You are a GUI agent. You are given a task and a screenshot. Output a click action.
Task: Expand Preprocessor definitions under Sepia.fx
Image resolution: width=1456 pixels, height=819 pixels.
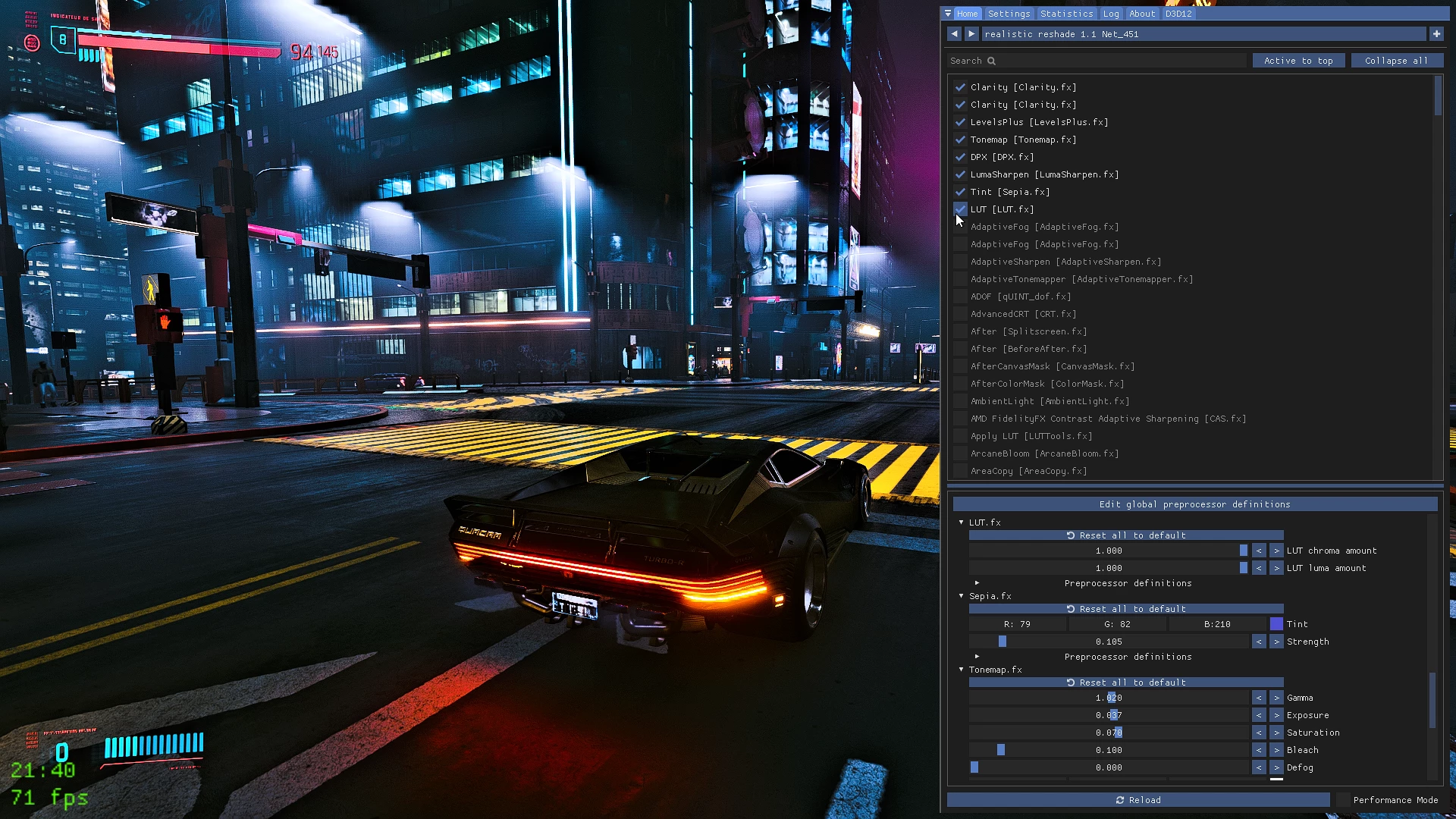pyautogui.click(x=977, y=657)
